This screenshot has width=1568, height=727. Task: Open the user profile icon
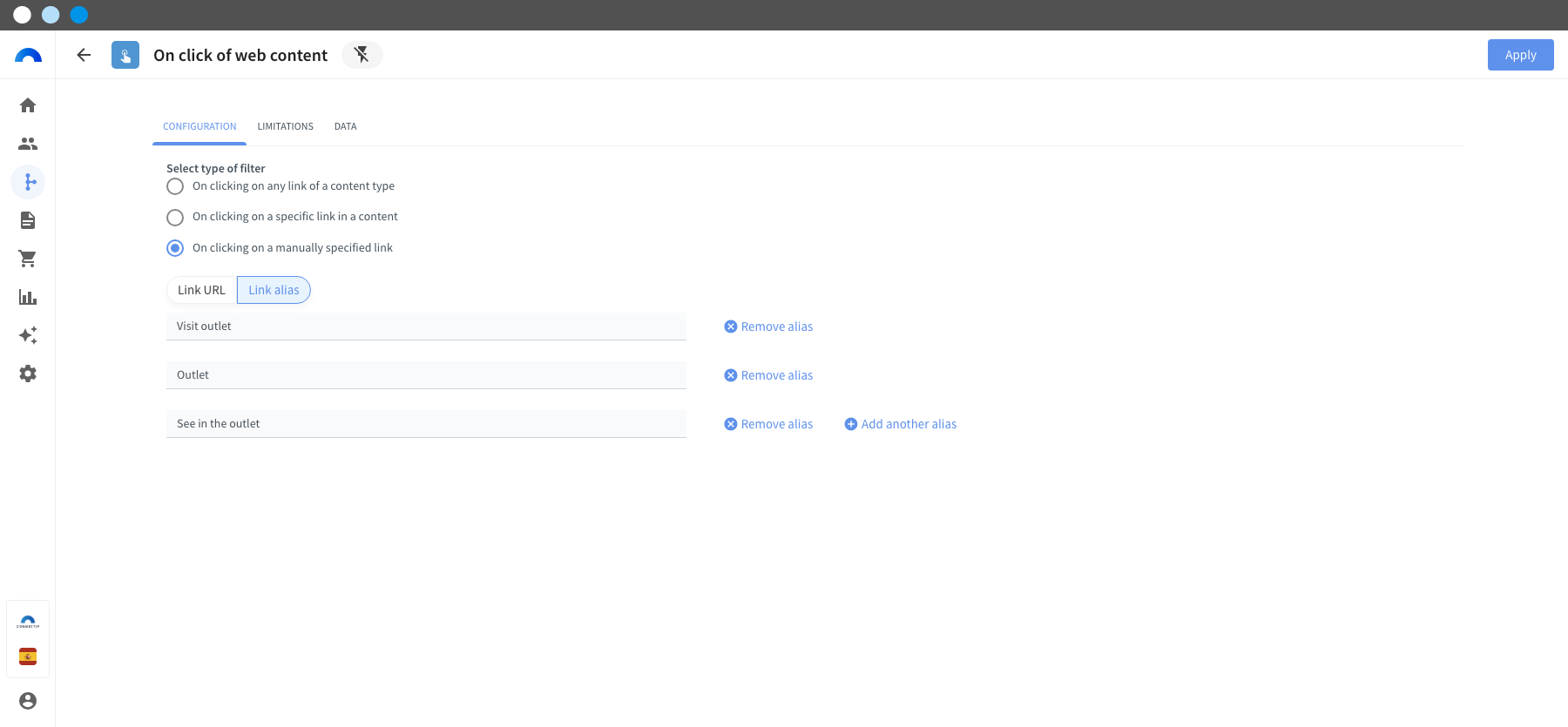(28, 701)
